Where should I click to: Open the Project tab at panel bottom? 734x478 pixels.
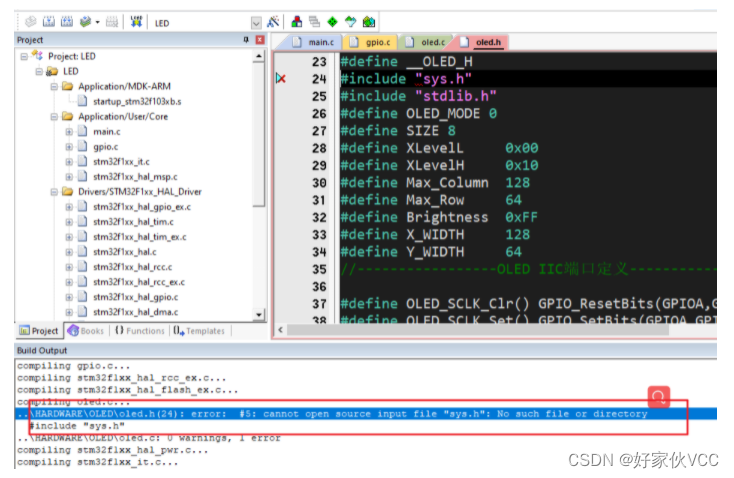39,331
